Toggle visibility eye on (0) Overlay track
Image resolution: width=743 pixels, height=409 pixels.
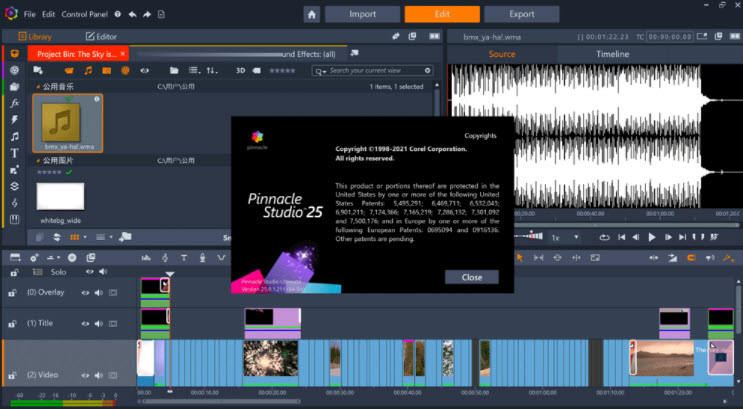click(x=85, y=293)
